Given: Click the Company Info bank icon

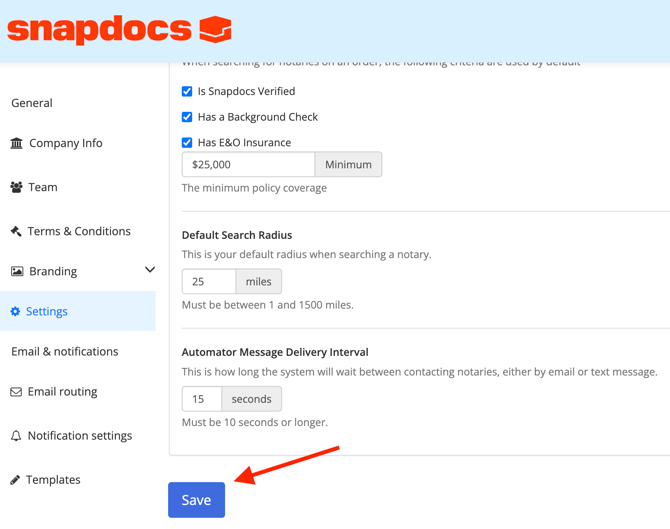Looking at the screenshot, I should coord(16,143).
